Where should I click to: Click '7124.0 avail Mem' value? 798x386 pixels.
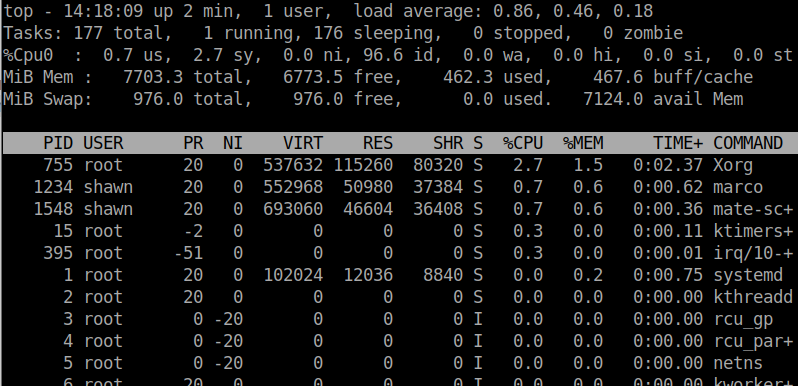coord(663,99)
